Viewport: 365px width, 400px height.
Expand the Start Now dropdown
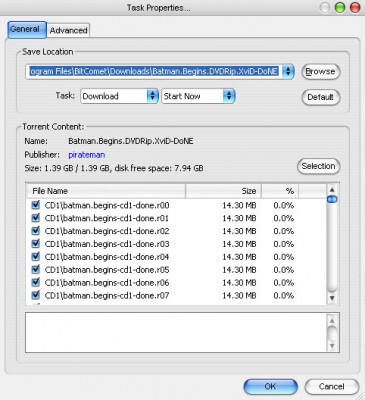(229, 96)
